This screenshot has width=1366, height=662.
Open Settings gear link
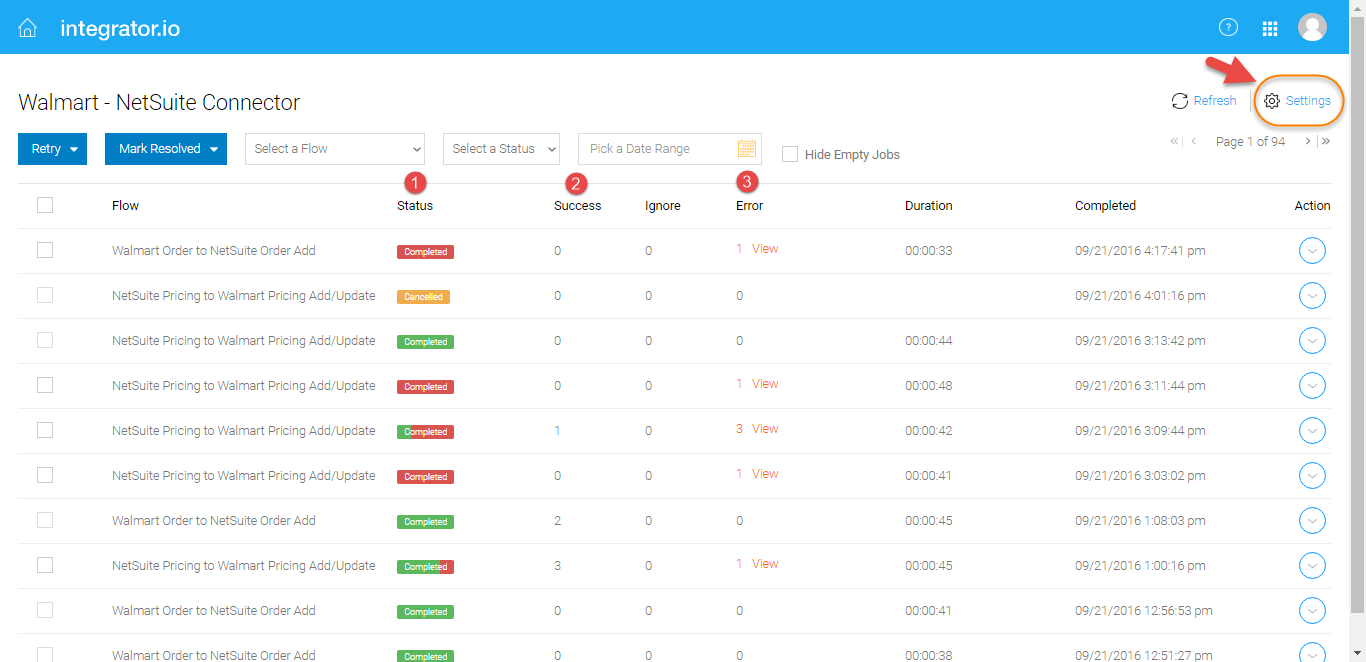coord(1298,101)
